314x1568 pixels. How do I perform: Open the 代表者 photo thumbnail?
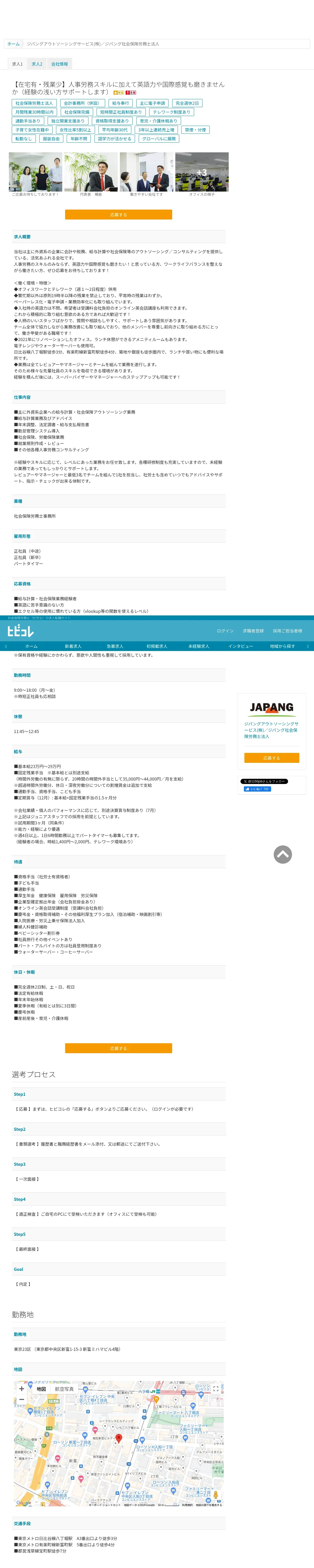[91, 172]
